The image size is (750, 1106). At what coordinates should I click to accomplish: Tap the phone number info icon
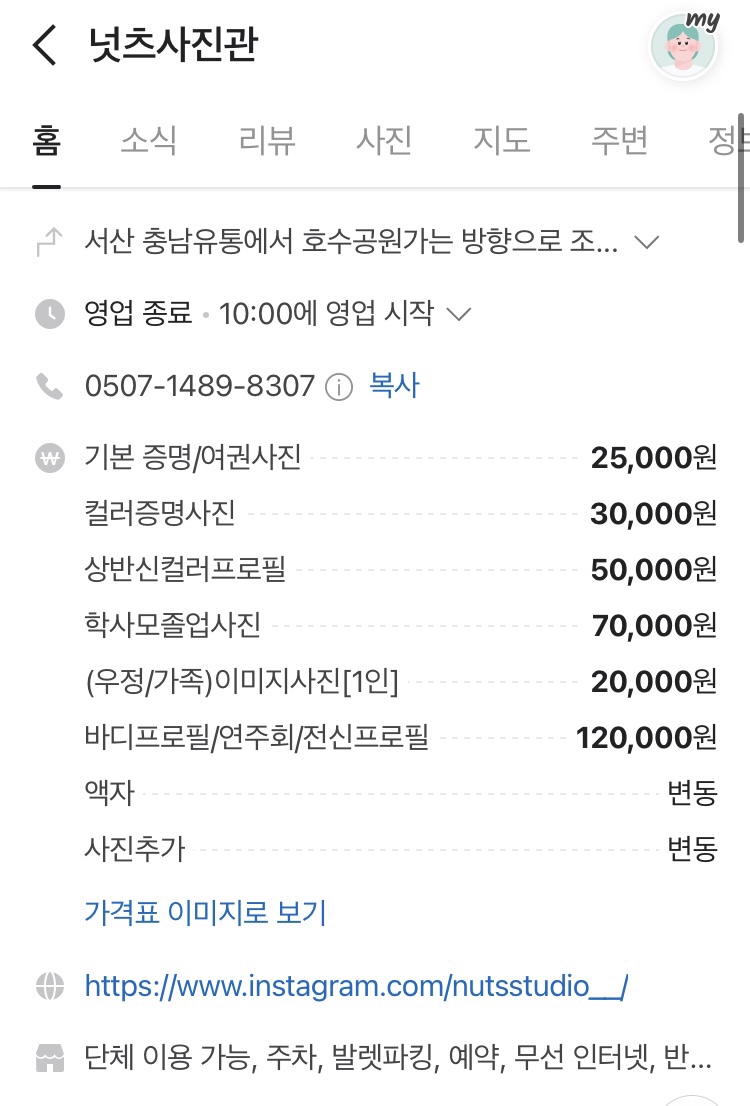click(340, 387)
